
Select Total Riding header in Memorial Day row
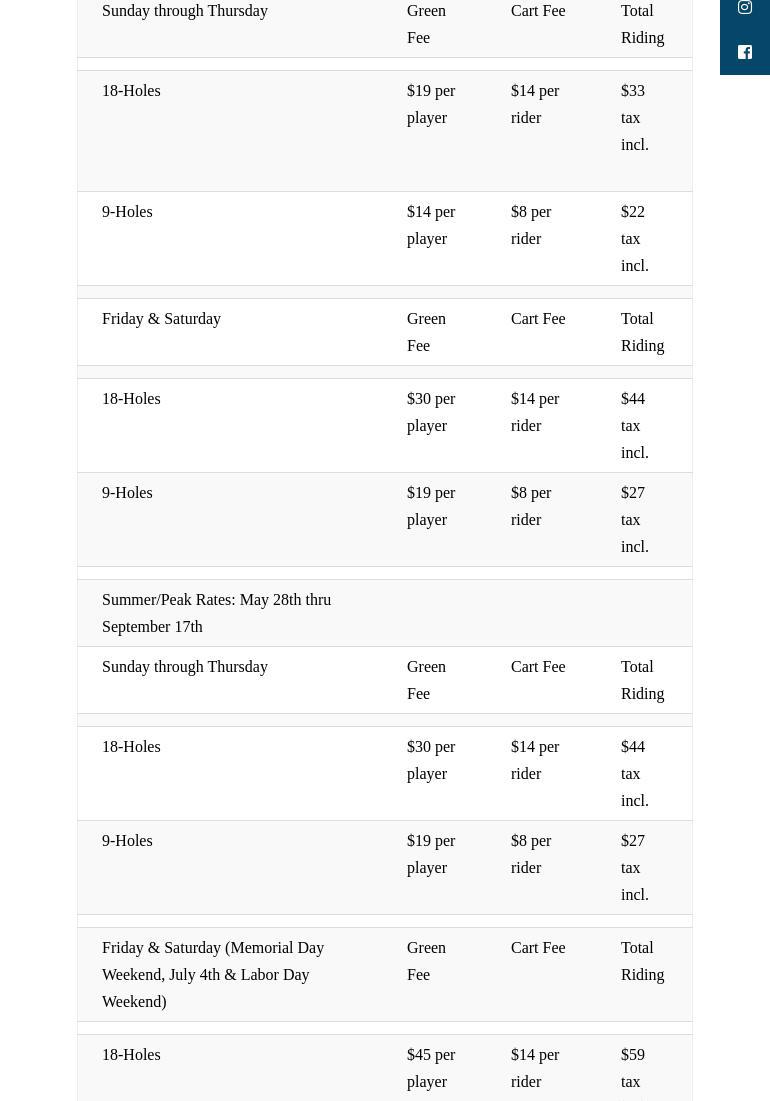pyautogui.click(x=642, y=961)
